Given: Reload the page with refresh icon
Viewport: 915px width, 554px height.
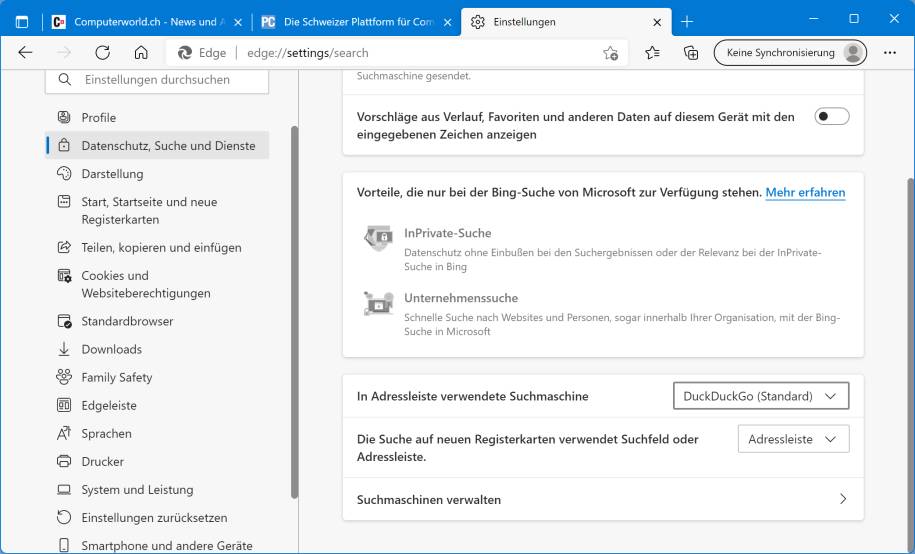Looking at the screenshot, I should (103, 53).
